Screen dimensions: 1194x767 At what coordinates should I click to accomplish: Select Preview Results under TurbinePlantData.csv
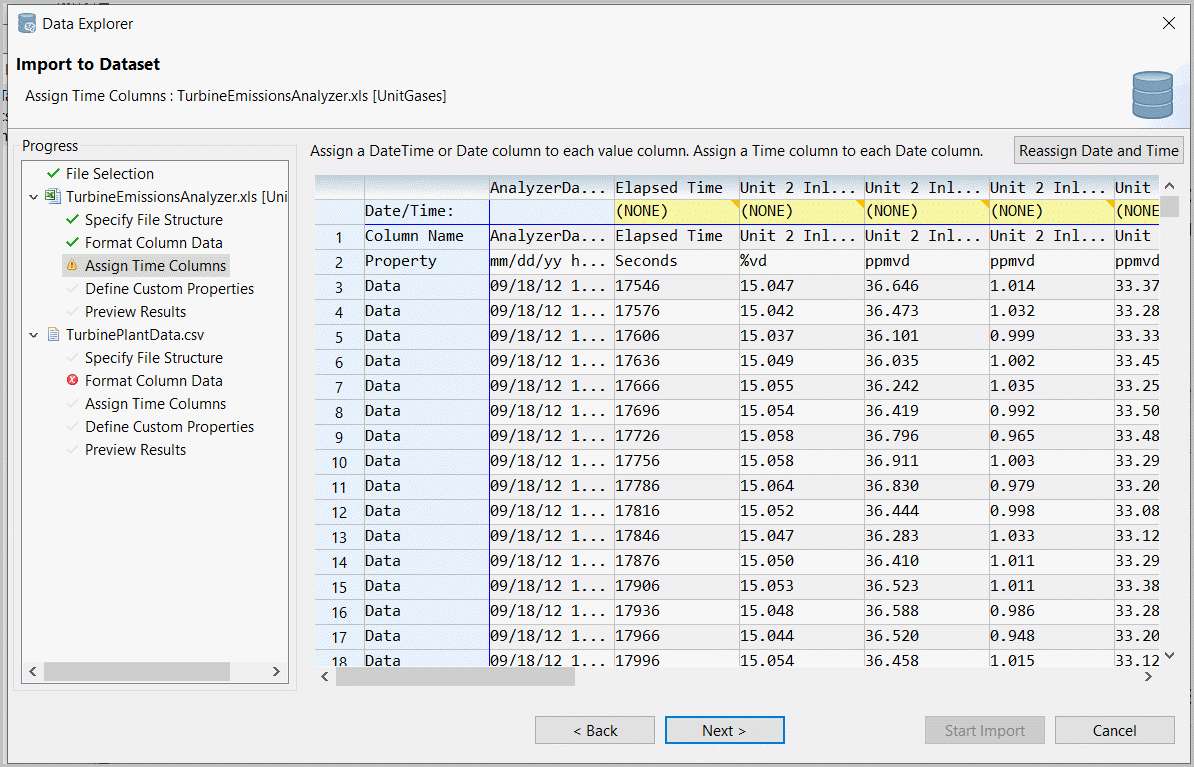tap(135, 450)
